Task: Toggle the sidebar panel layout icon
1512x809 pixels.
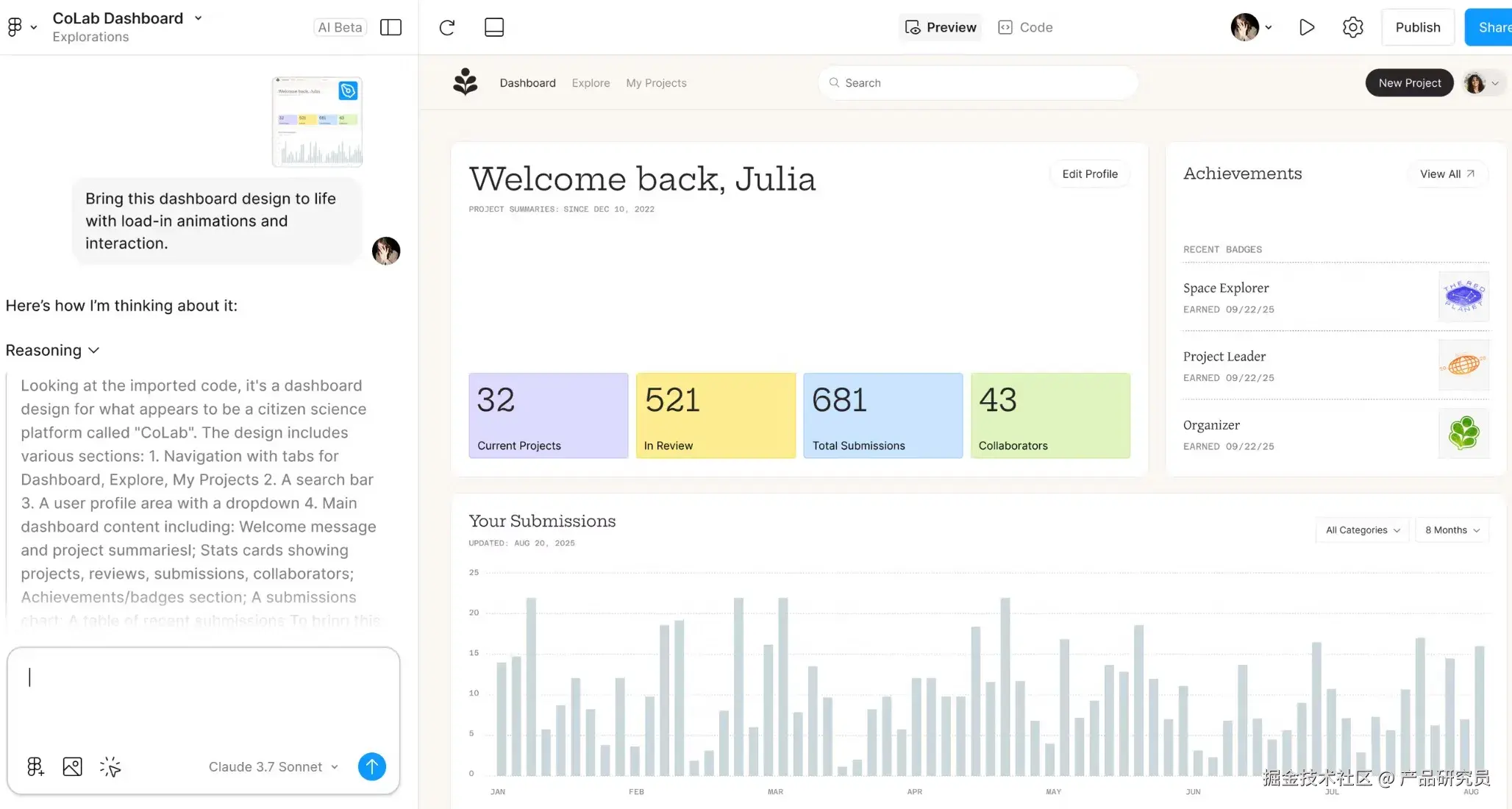Action: 391,27
